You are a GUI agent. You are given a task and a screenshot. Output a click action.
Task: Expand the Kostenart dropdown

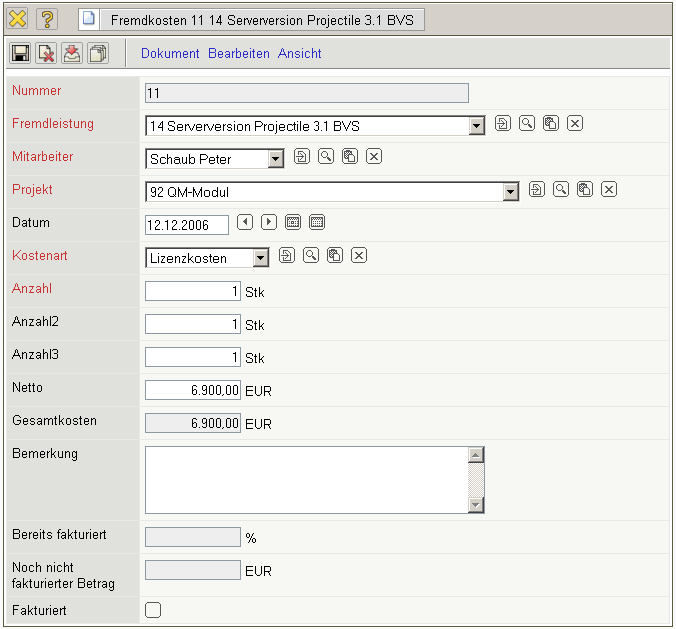click(x=261, y=258)
